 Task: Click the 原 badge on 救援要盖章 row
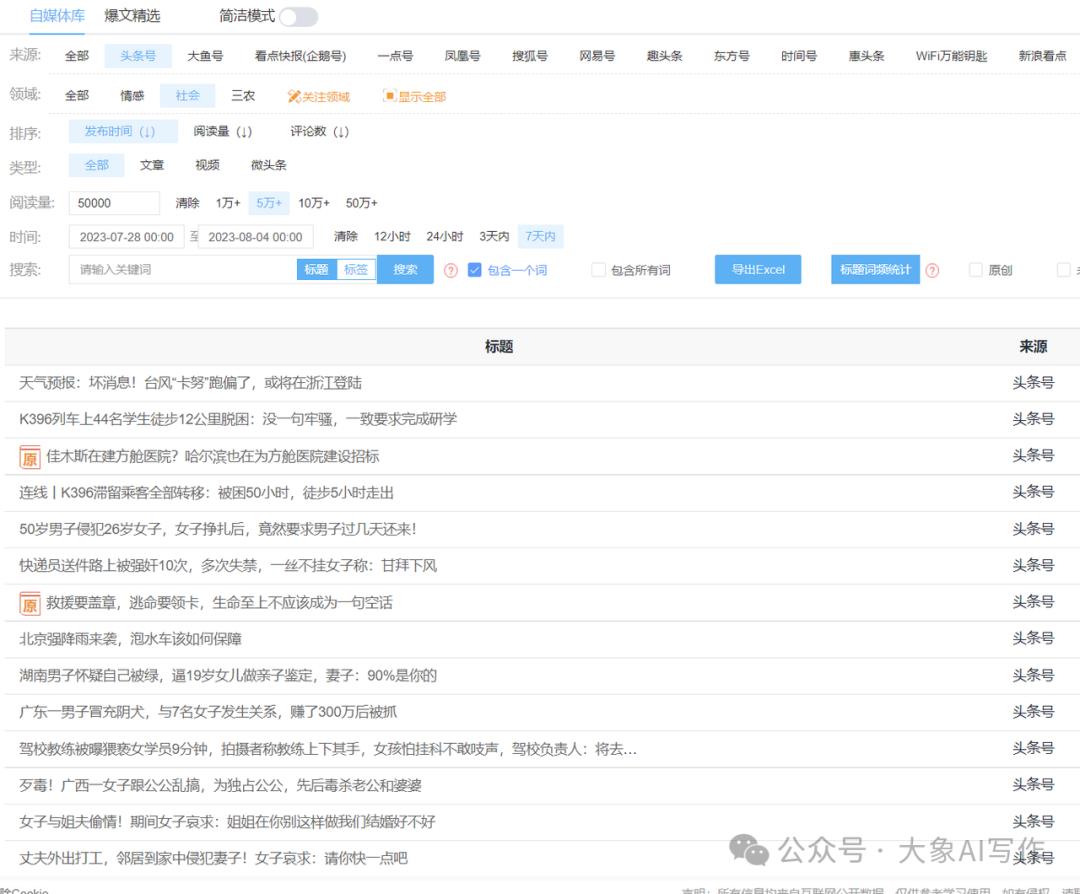[30, 603]
